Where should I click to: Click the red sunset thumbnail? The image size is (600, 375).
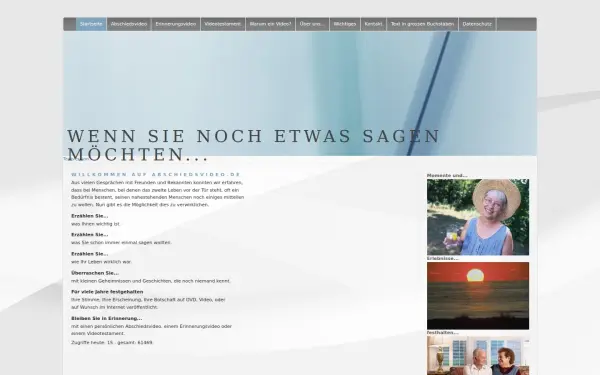478,296
